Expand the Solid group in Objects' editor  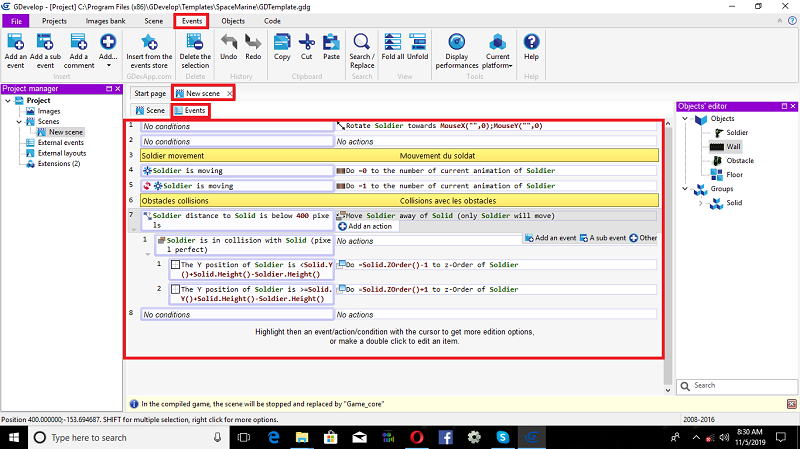point(700,203)
